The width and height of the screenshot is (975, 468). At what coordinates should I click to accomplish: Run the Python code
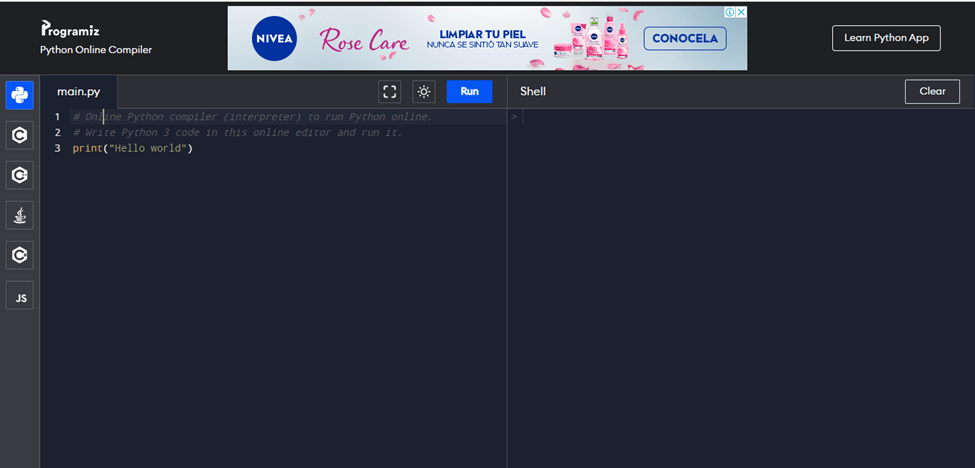pos(469,92)
